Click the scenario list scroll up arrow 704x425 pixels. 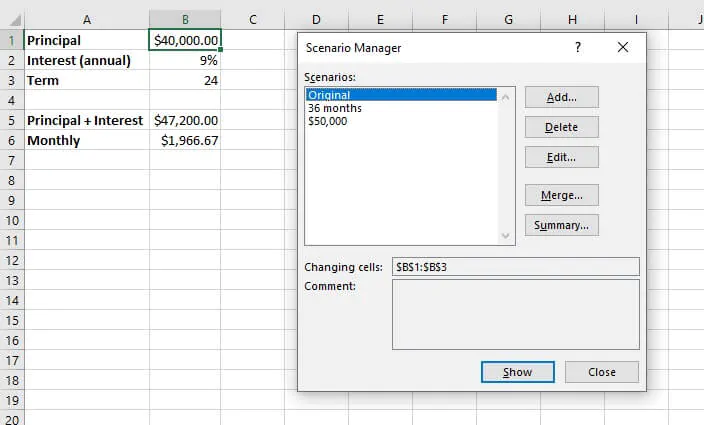(506, 97)
